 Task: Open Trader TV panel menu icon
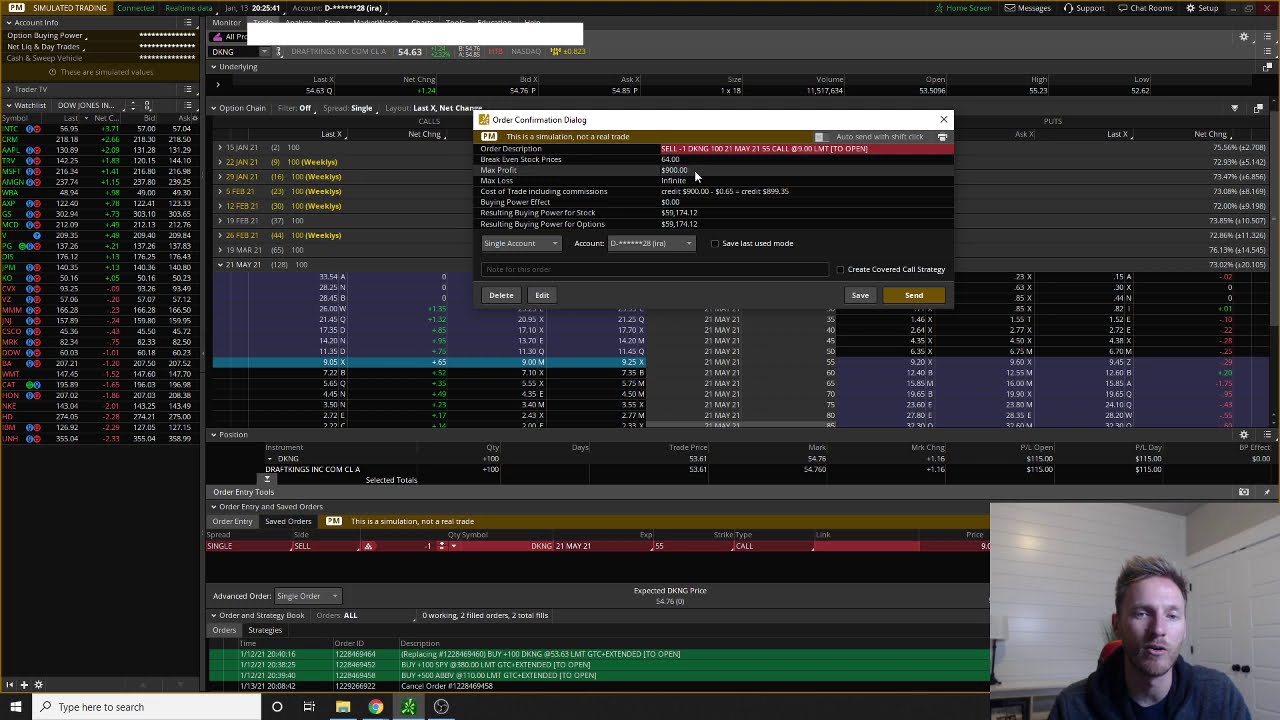point(188,89)
